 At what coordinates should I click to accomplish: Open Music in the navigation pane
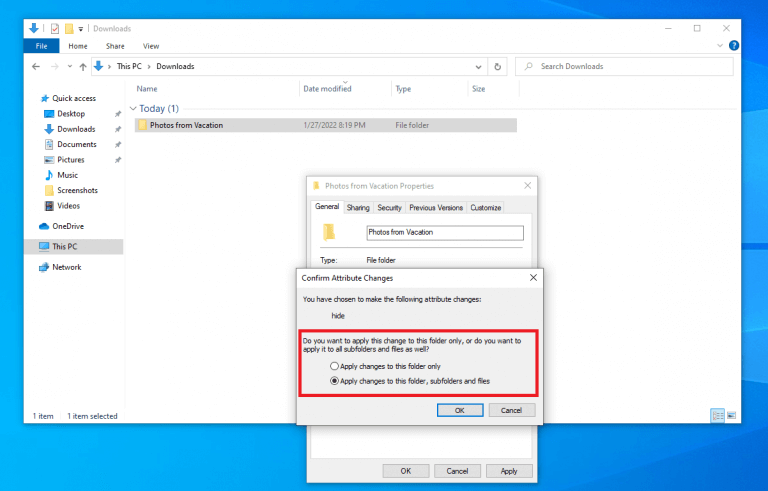68,175
